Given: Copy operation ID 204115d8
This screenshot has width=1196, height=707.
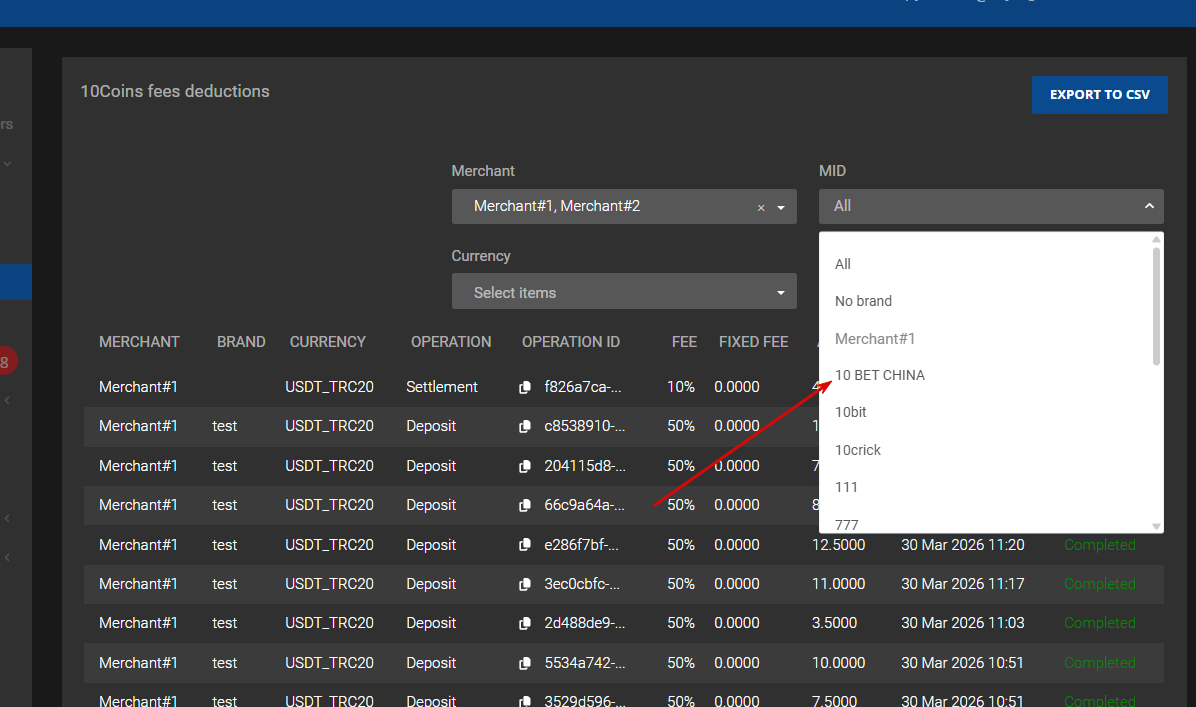Looking at the screenshot, I should click(525, 467).
